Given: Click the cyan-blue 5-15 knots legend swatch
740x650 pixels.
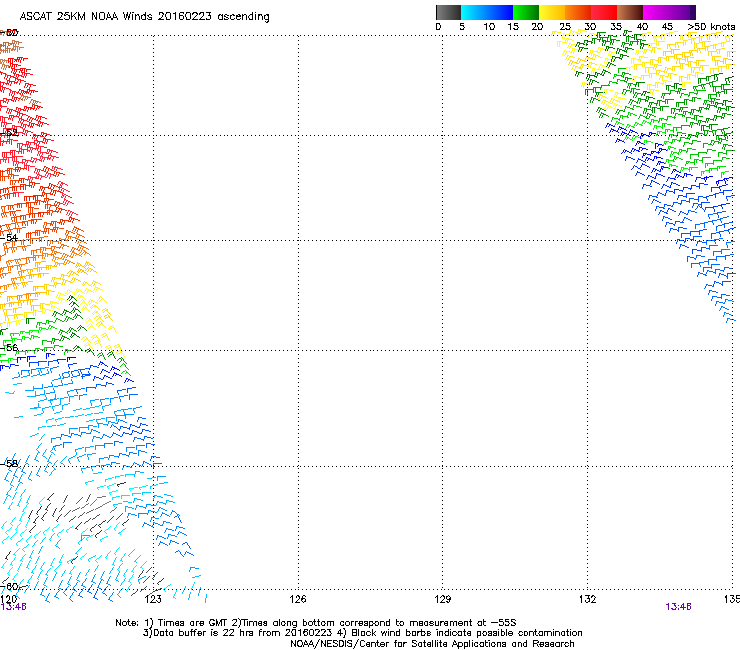Looking at the screenshot, I should point(487,12).
